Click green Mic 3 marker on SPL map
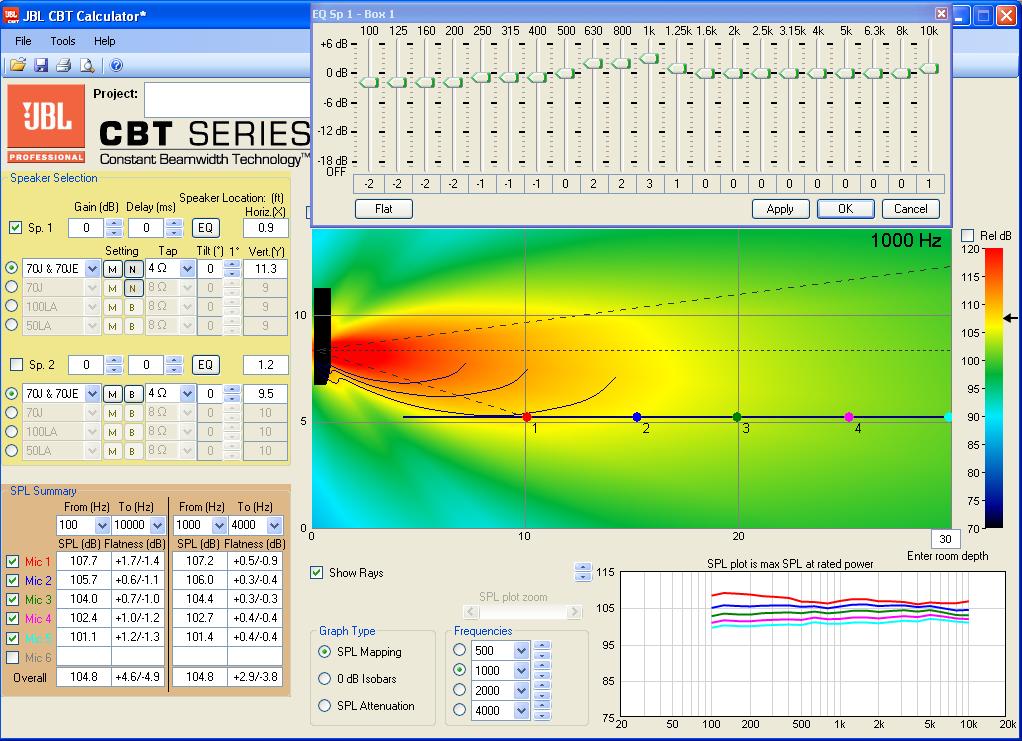 pyautogui.click(x=737, y=417)
